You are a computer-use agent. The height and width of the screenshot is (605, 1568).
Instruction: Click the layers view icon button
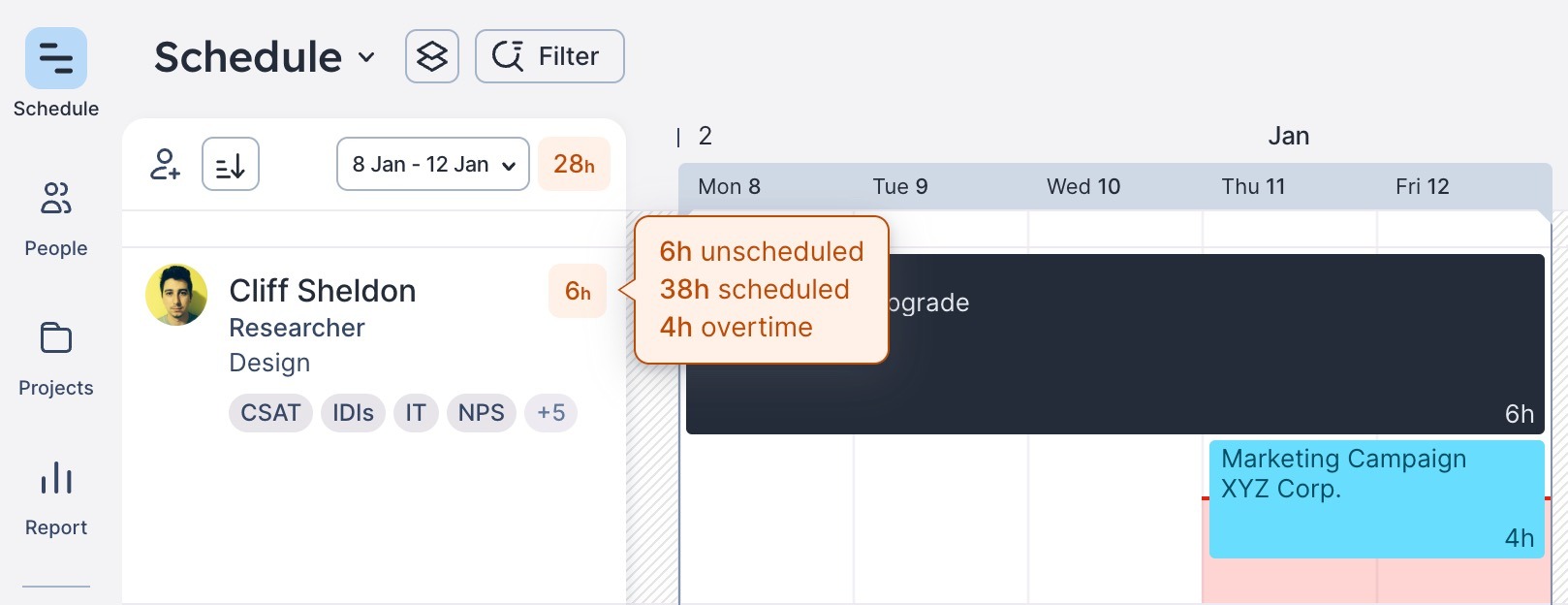[x=432, y=56]
